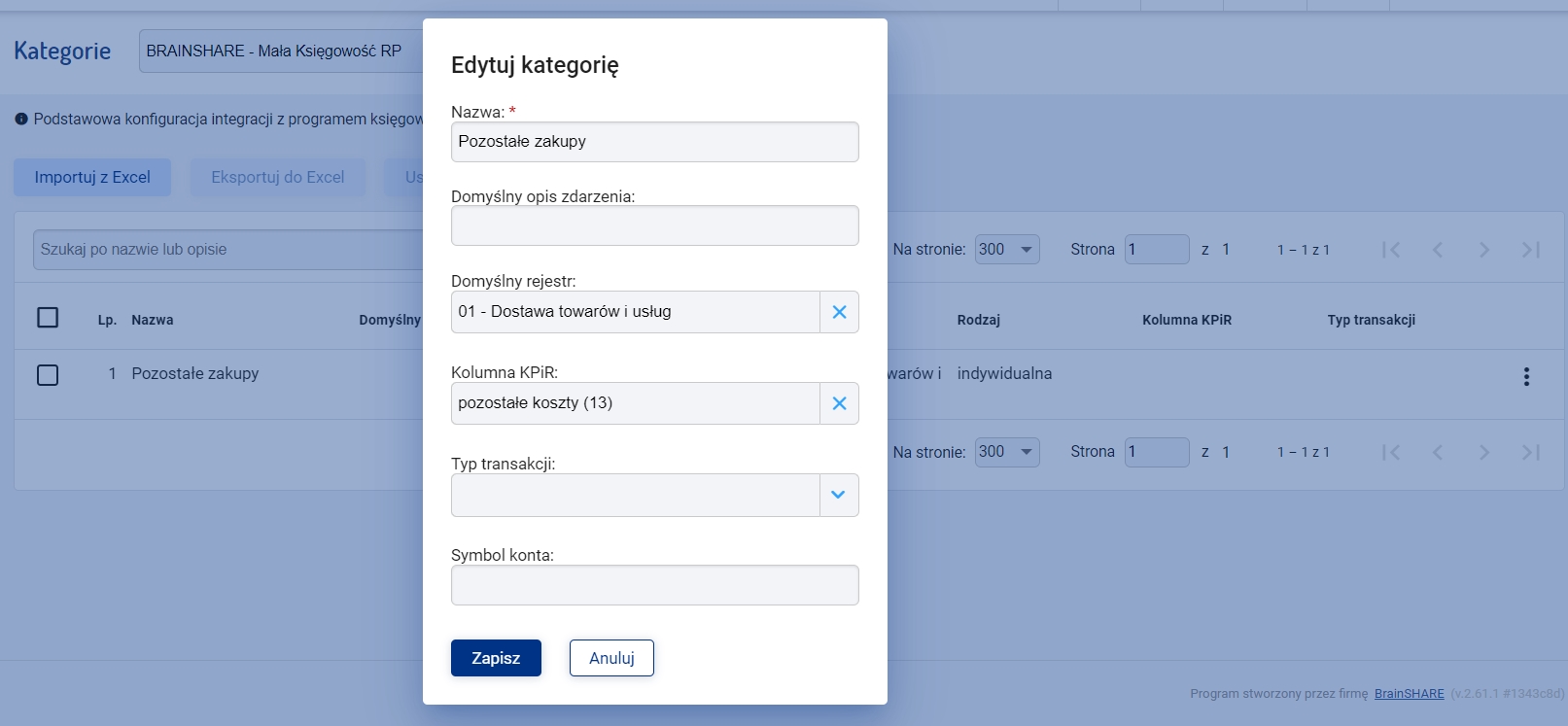Cancel editing with Anuluj button

[x=611, y=658]
